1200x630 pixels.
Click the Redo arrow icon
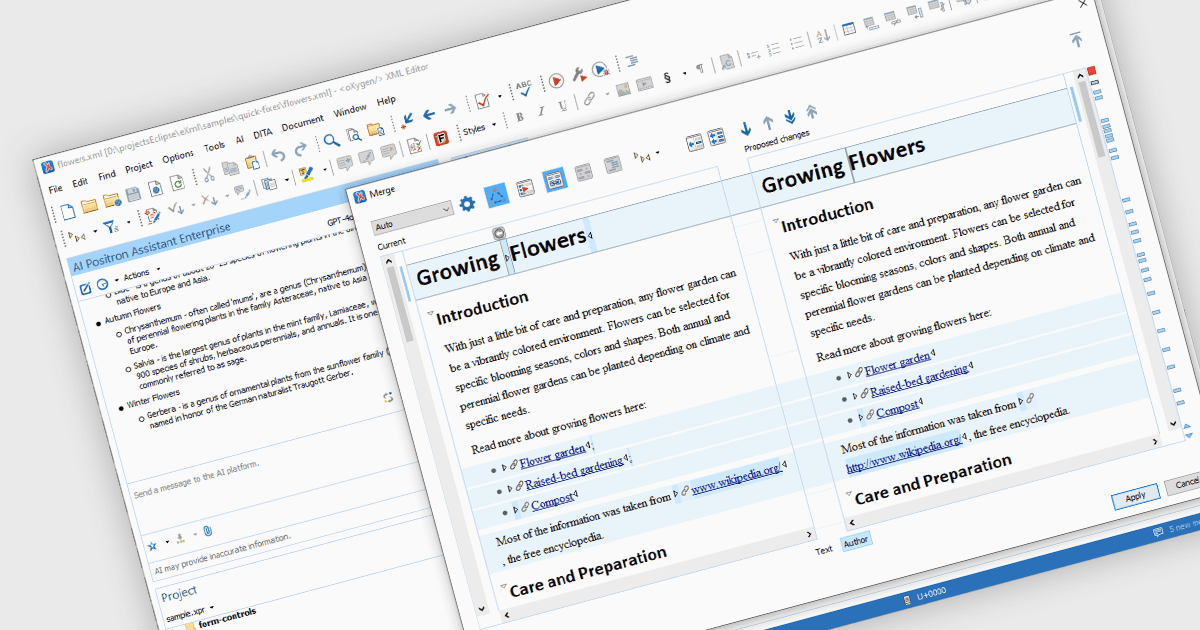(301, 149)
